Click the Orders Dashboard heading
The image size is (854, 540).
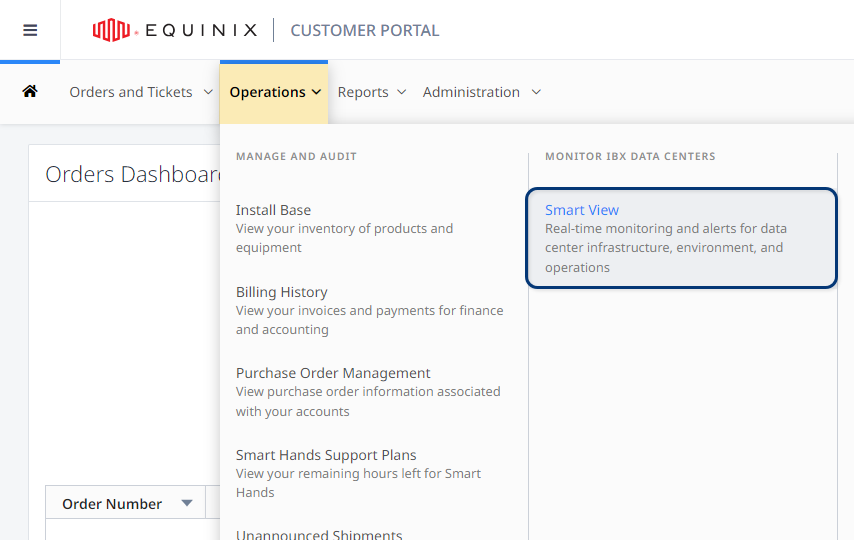point(133,174)
